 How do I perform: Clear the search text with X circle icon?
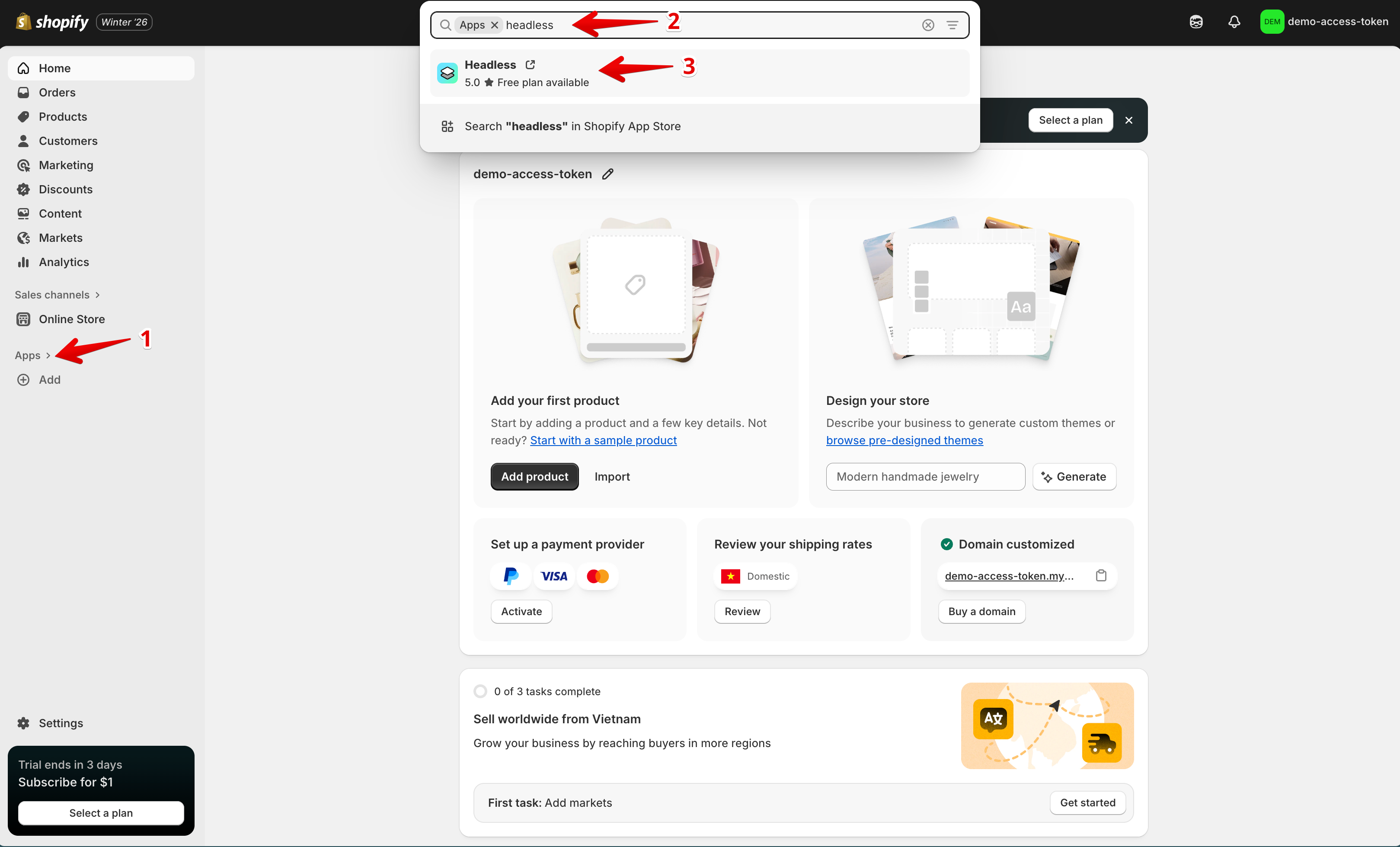[928, 25]
